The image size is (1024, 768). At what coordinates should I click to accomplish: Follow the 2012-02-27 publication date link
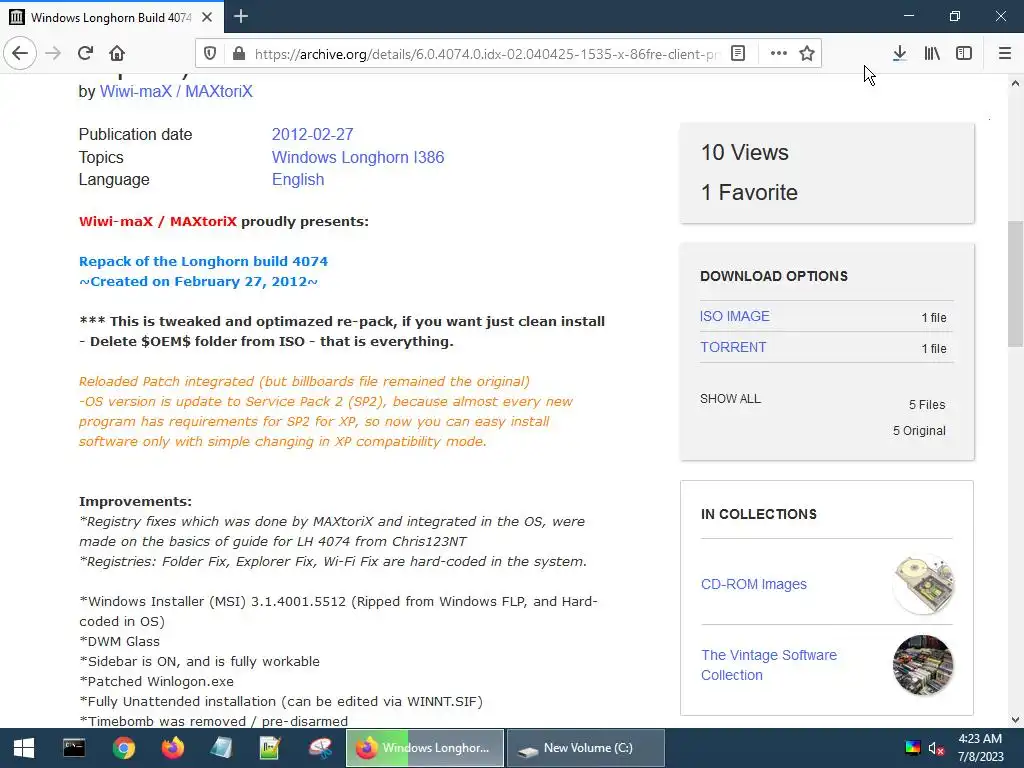tap(312, 135)
